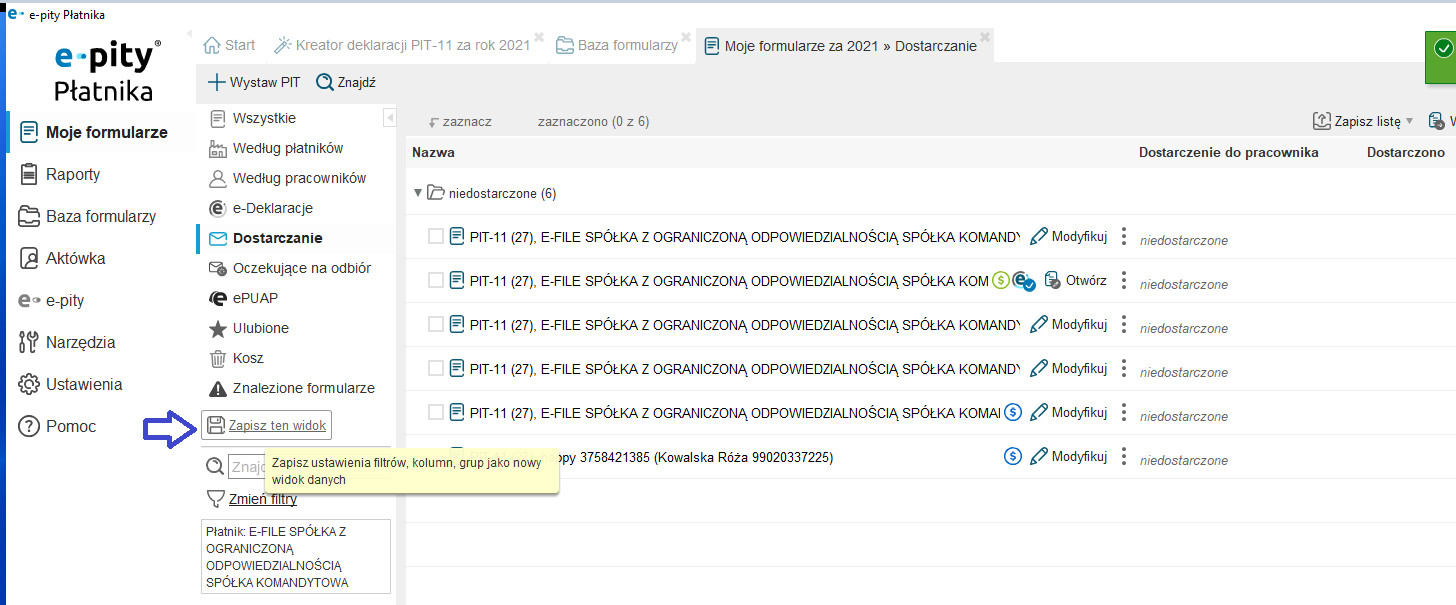The height and width of the screenshot is (605, 1456).
Task: Open Znalezione formularze view
Action: click(291, 388)
